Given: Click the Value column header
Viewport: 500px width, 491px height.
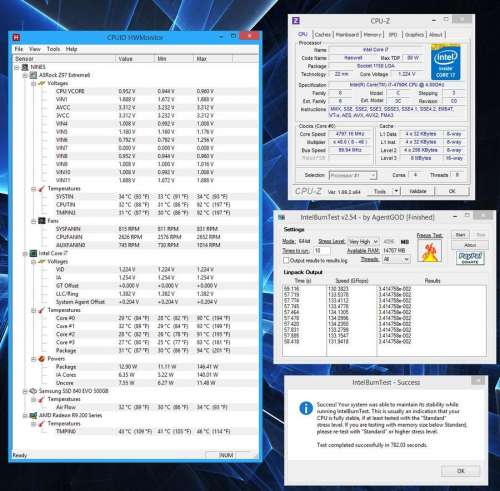Looking at the screenshot, I should [x=135, y=59].
